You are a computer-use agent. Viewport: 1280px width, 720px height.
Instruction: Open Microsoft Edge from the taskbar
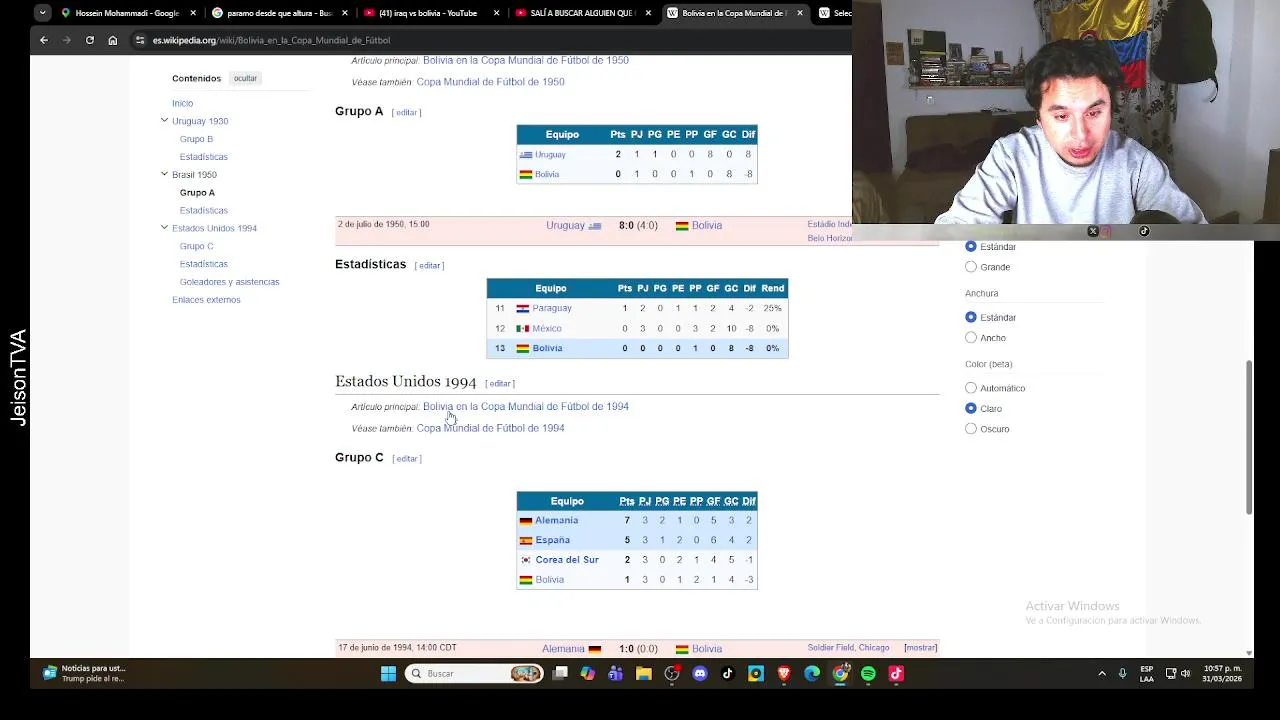pyautogui.click(x=812, y=674)
